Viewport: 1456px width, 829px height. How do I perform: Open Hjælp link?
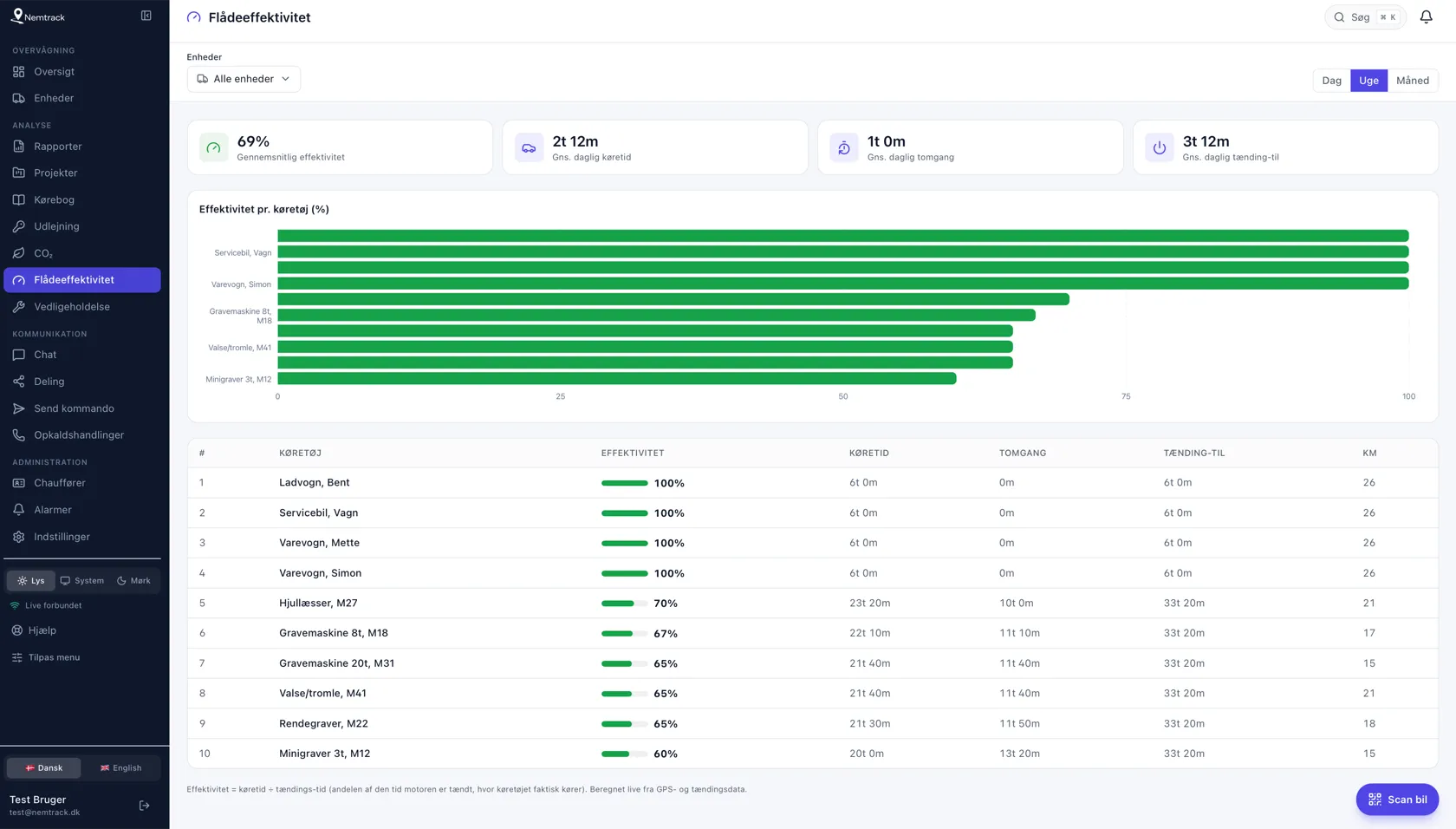coord(34,630)
